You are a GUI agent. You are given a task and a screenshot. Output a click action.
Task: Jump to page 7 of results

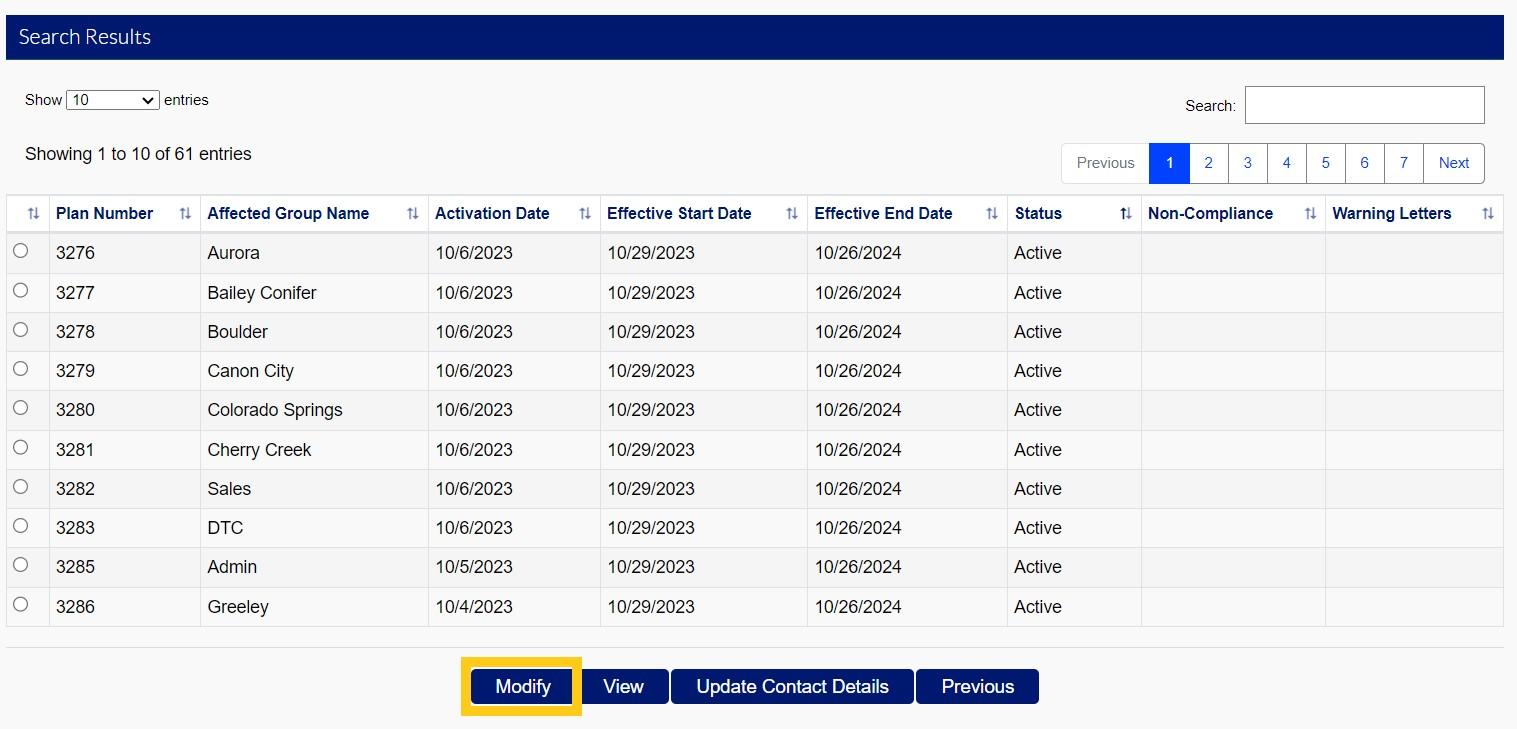[x=1403, y=163]
